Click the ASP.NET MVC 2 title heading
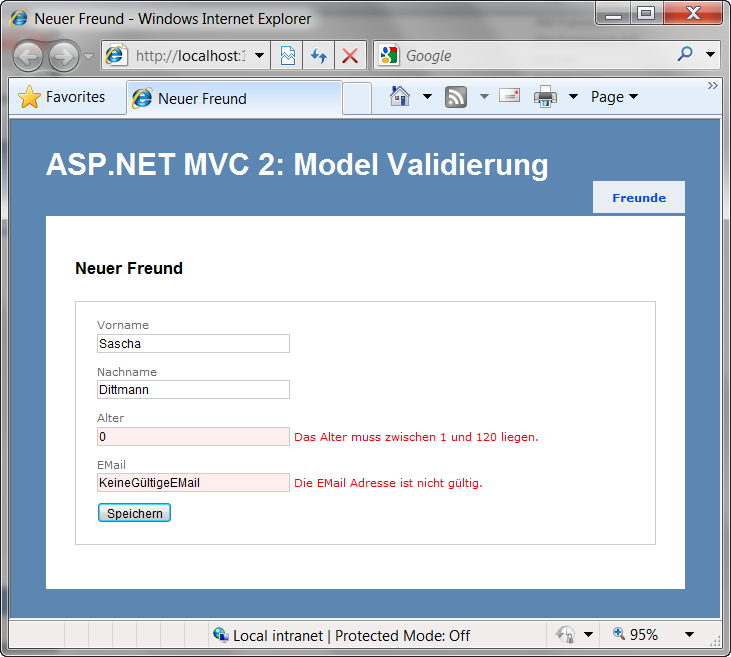The width and height of the screenshot is (731, 657). (x=297, y=165)
